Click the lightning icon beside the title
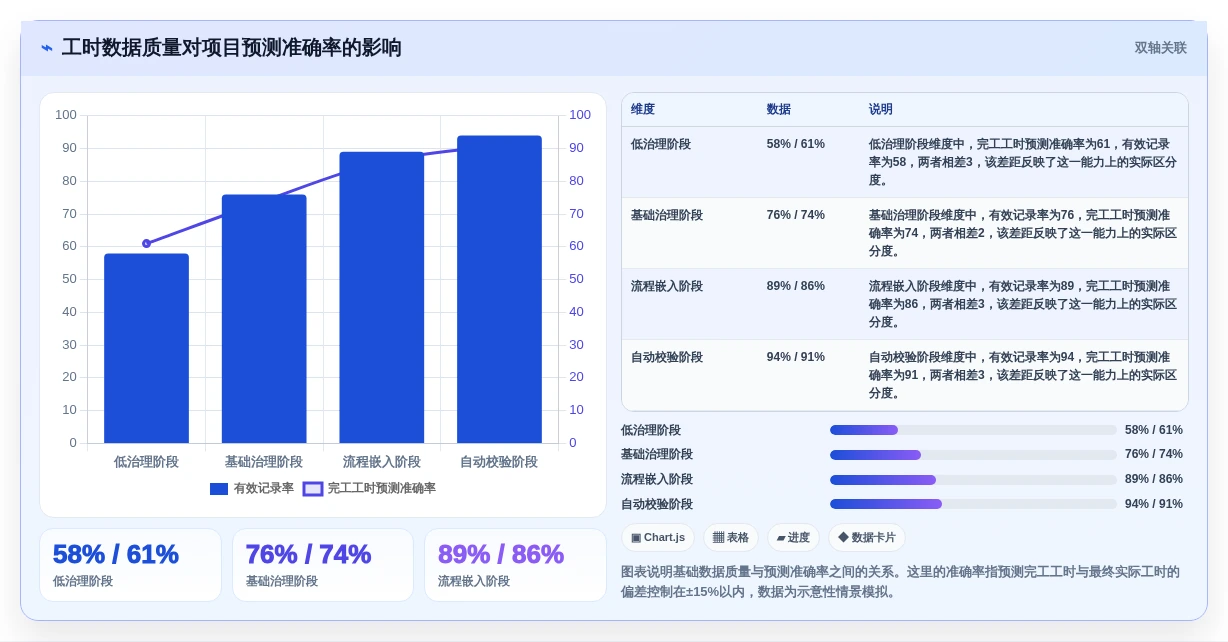Viewport: 1228px width, 642px height. pyautogui.click(x=47, y=48)
